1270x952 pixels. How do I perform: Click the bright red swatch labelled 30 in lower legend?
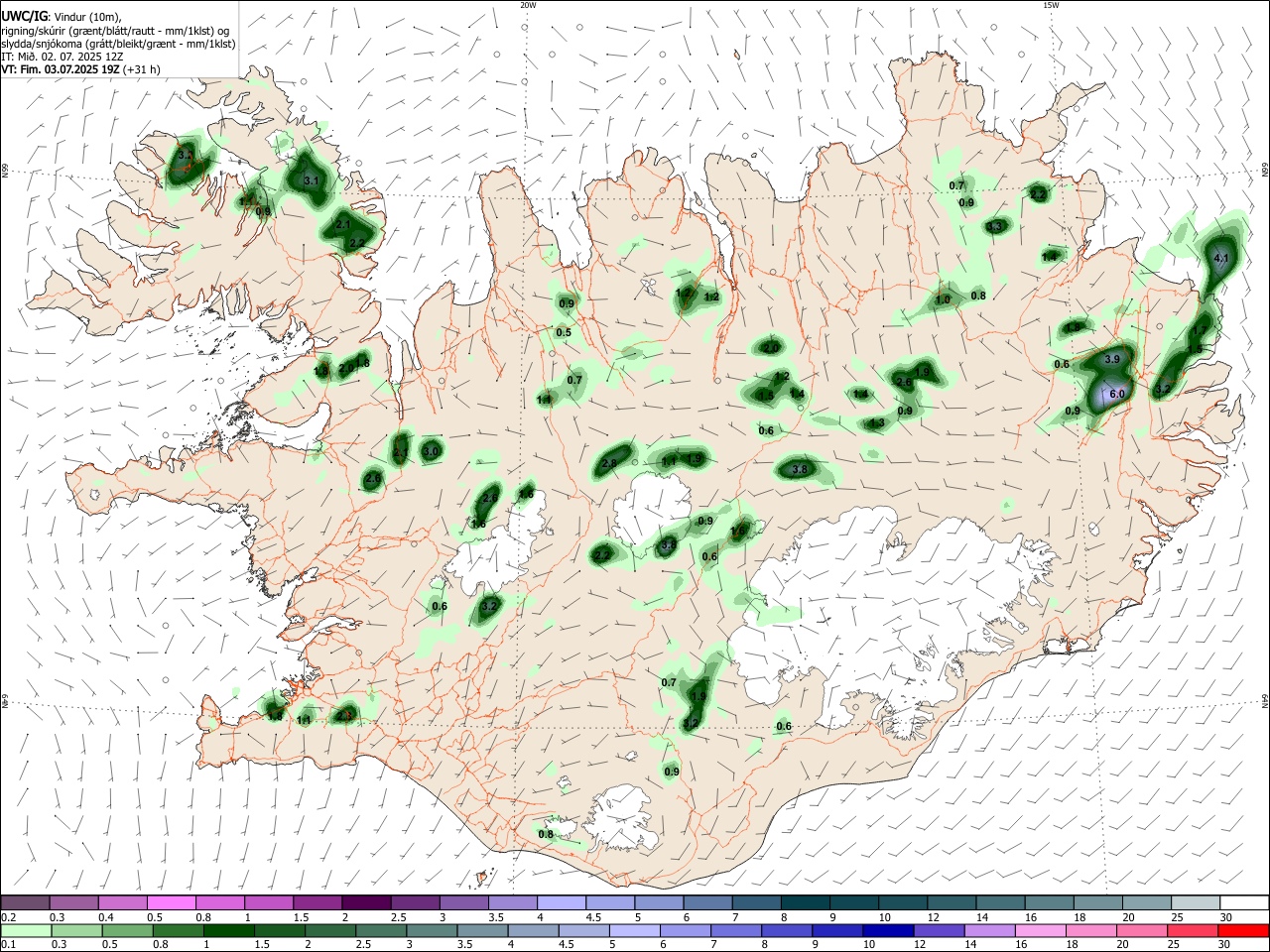pos(1244,930)
